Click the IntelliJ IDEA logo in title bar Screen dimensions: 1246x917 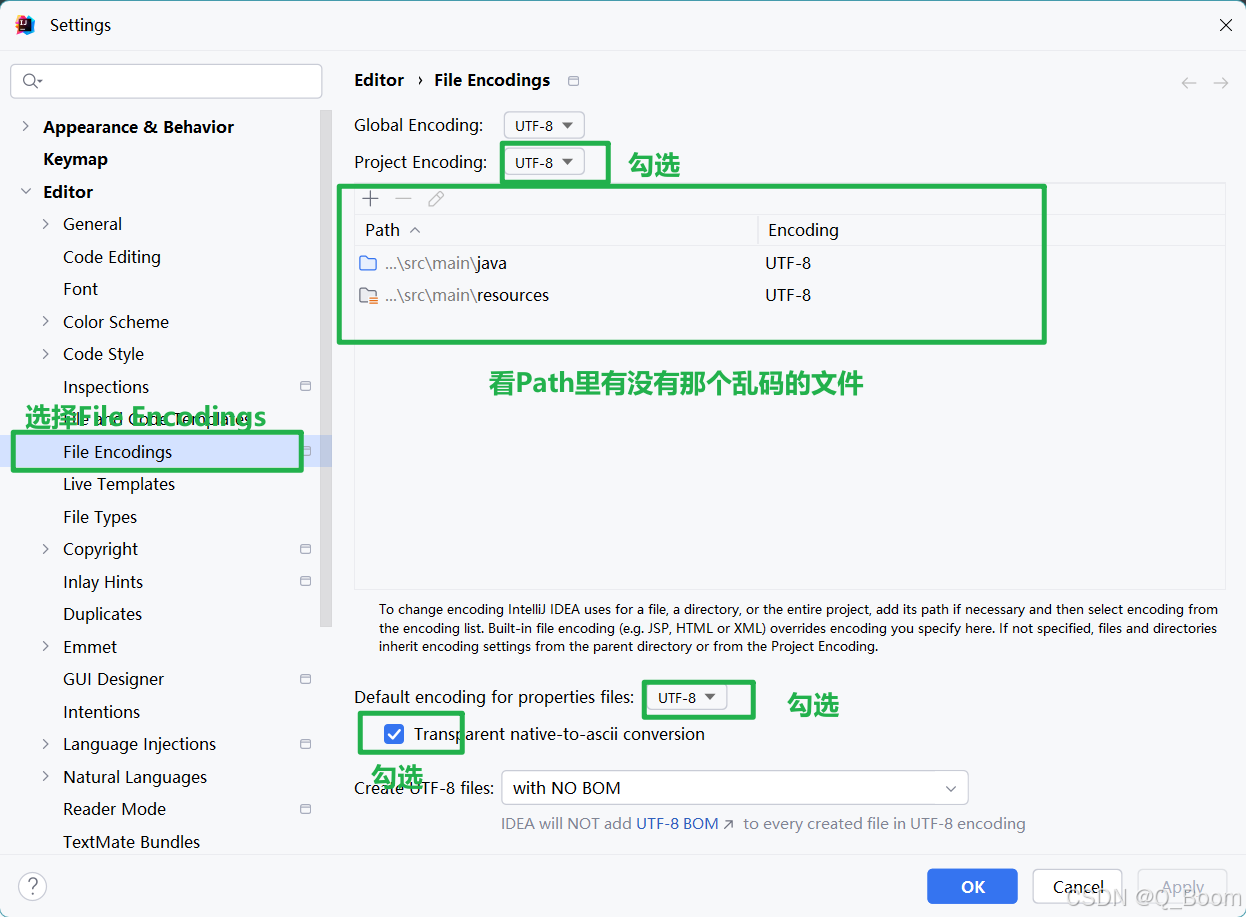coord(25,25)
